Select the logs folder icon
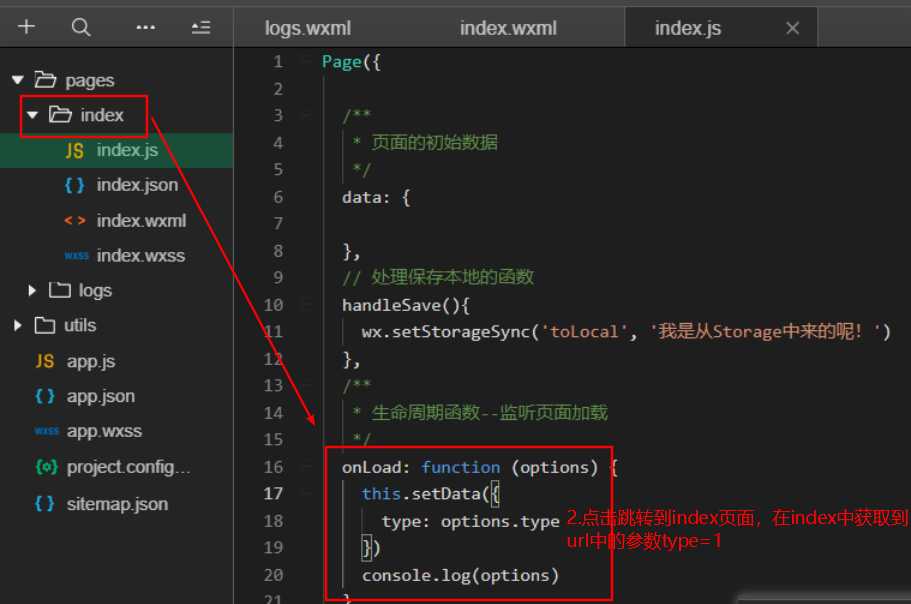Screen dimensions: 911x604 [x=60, y=289]
